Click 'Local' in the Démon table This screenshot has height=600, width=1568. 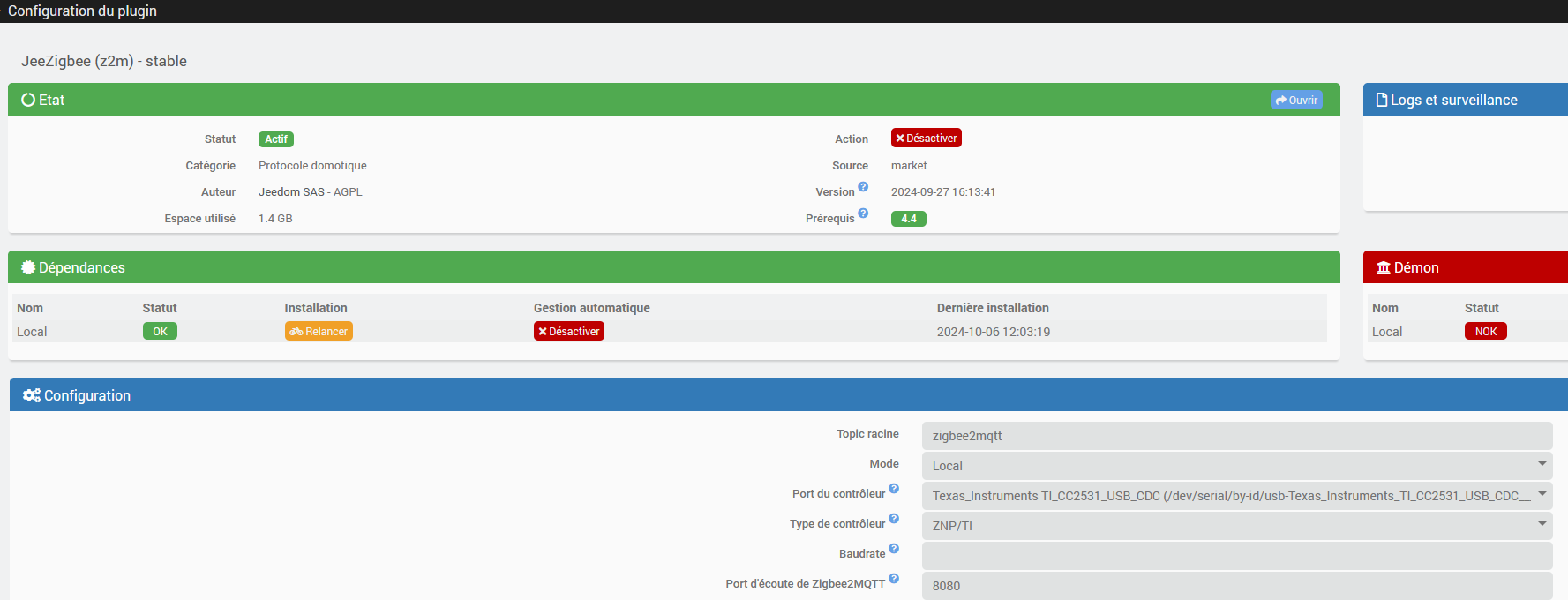pos(1387,332)
